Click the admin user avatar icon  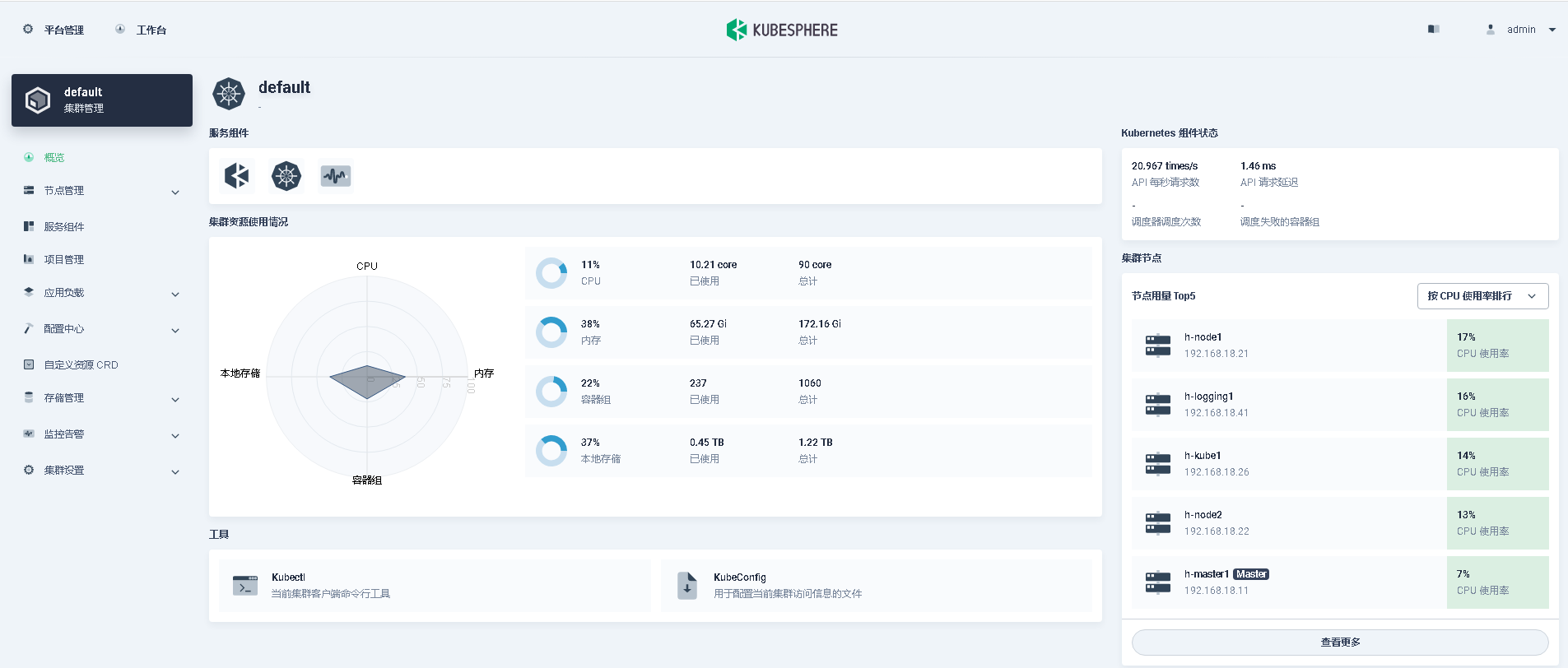pyautogui.click(x=1491, y=29)
